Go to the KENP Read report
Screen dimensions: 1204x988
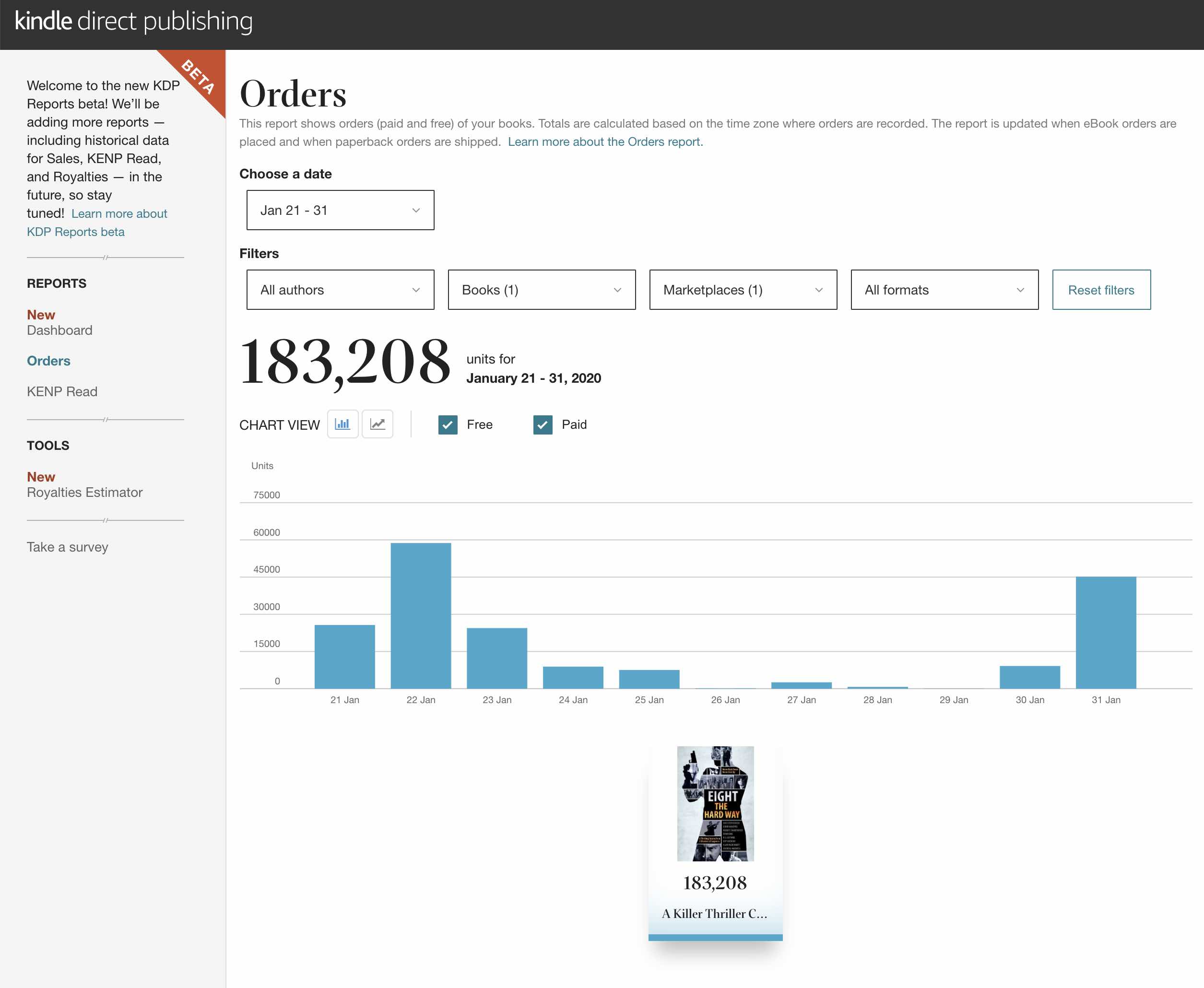point(62,391)
